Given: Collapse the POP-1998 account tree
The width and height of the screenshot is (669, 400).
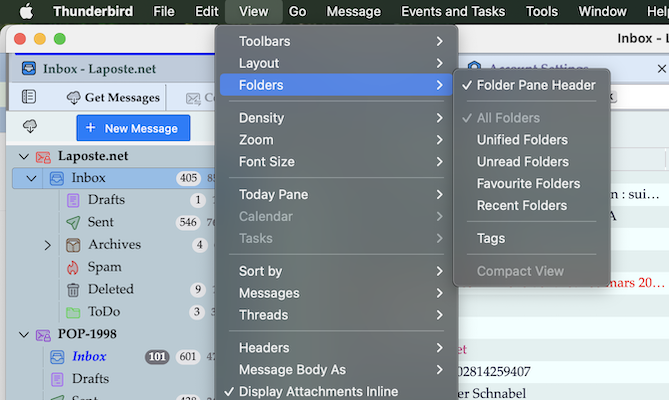Looking at the screenshot, I should pos(24,335).
